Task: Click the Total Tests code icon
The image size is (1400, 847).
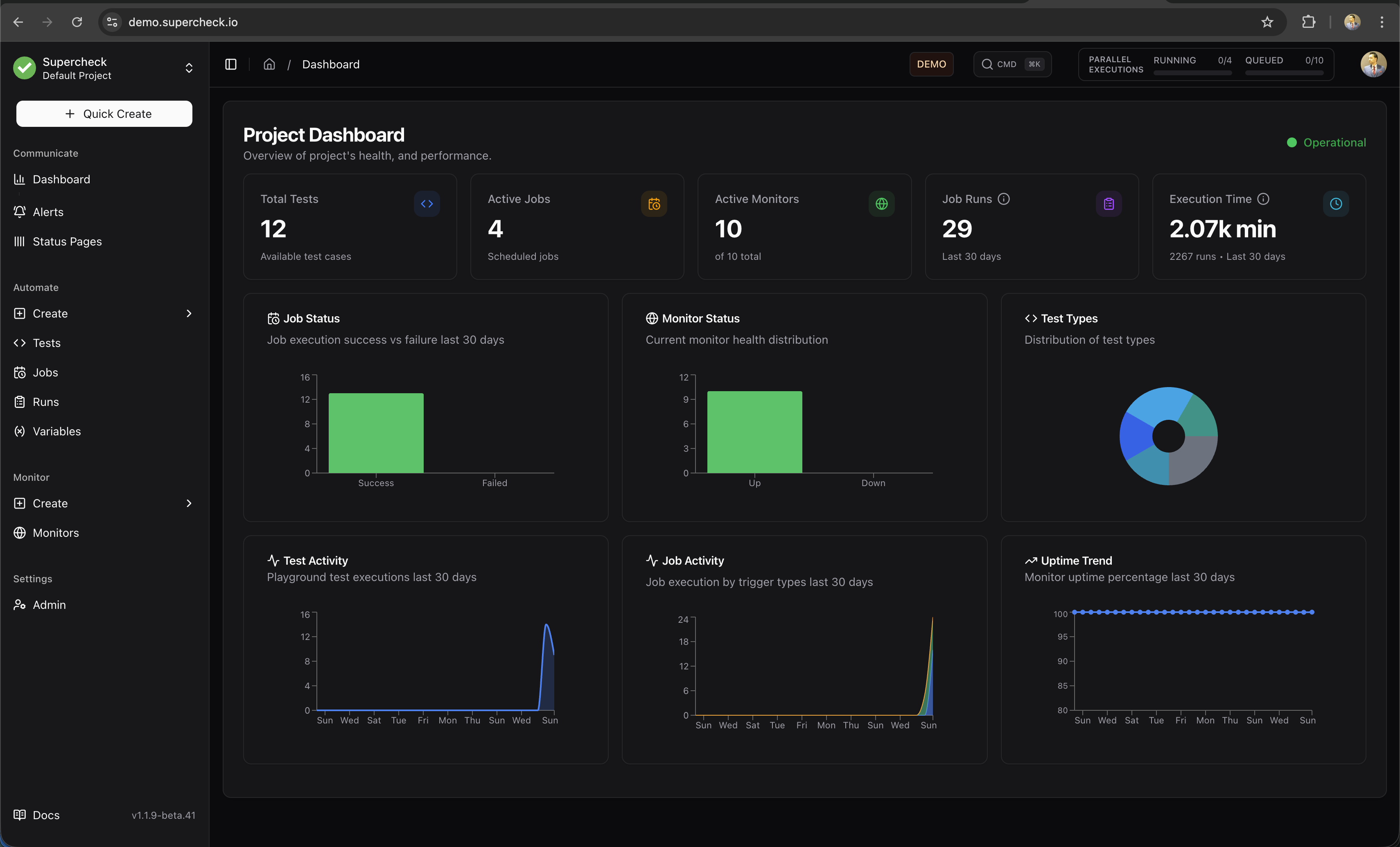Action: click(x=427, y=204)
